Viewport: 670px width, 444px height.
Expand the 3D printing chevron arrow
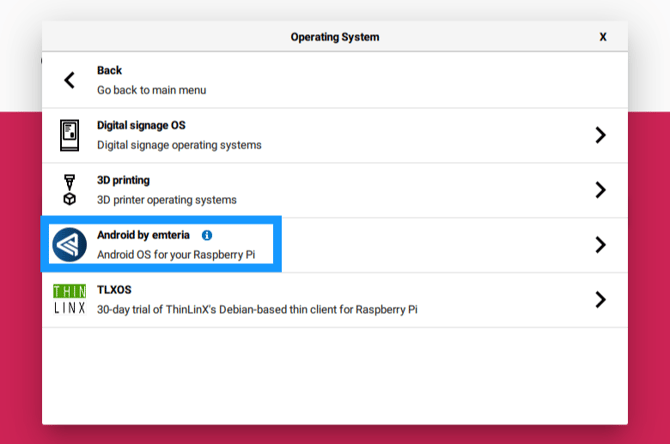[x=600, y=190]
